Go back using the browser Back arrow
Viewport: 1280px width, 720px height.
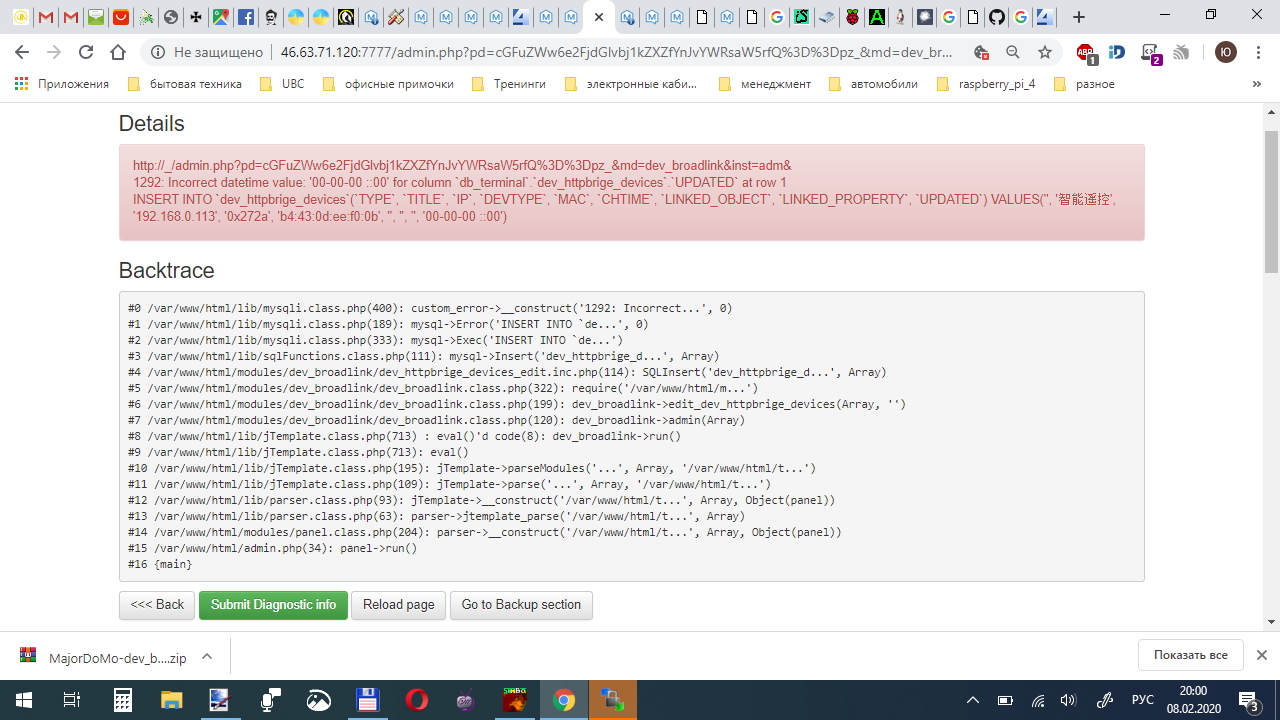22,52
